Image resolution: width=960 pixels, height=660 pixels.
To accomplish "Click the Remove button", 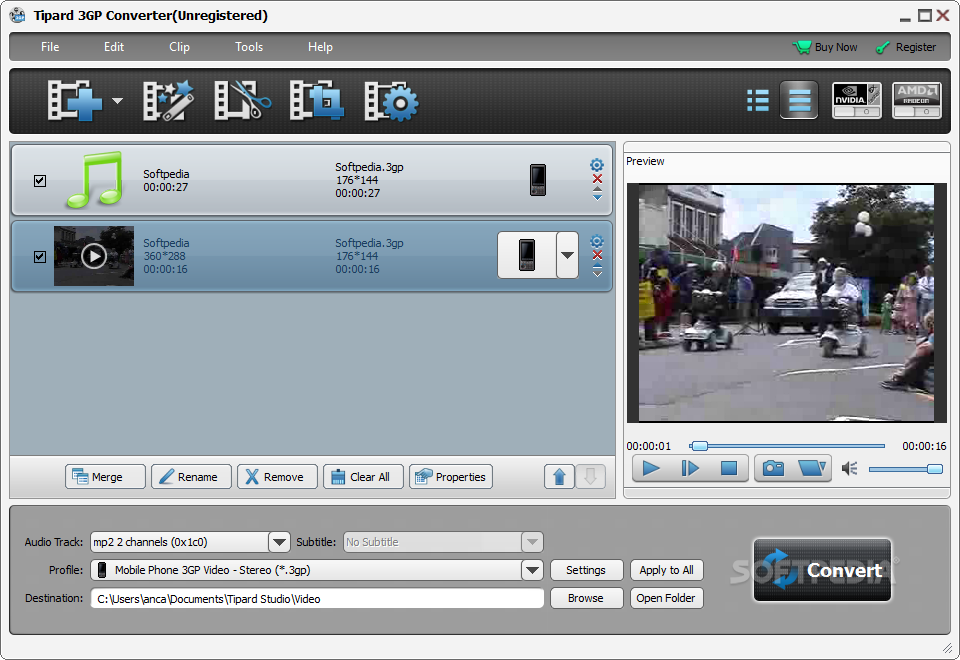I will (x=277, y=477).
